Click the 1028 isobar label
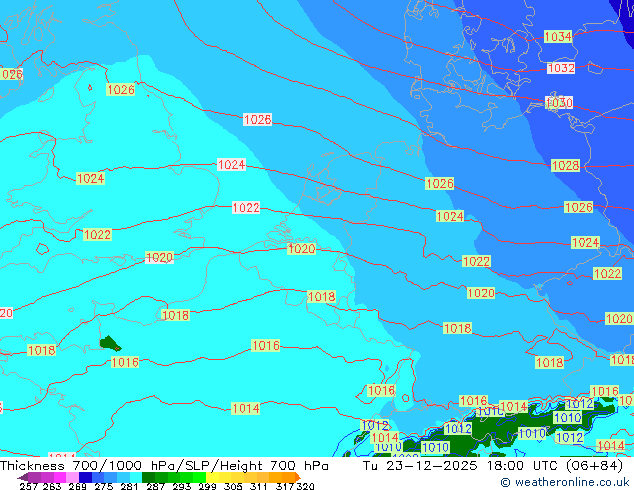This screenshot has width=634, height=490. click(565, 165)
